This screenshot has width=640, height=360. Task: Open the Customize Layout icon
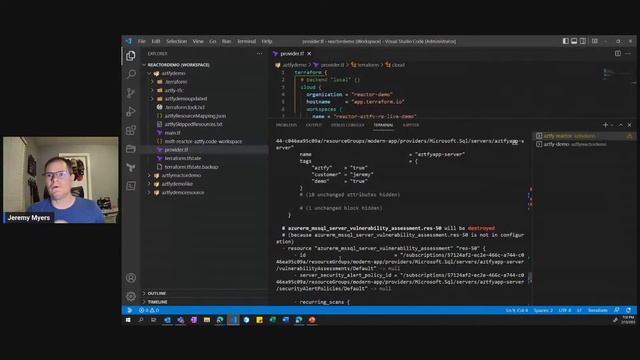tap(595, 41)
